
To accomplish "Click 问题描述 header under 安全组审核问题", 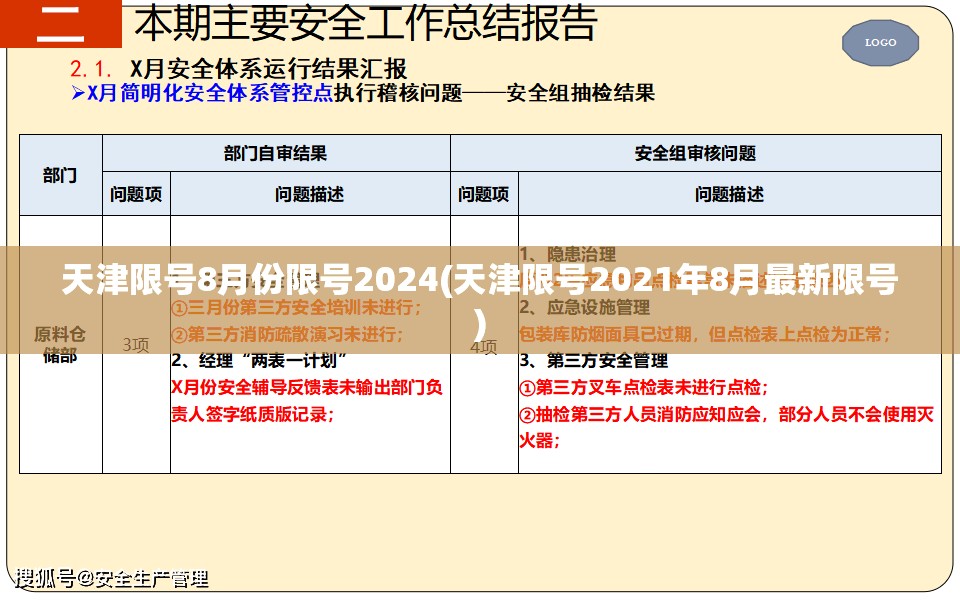I will (x=729, y=194).
